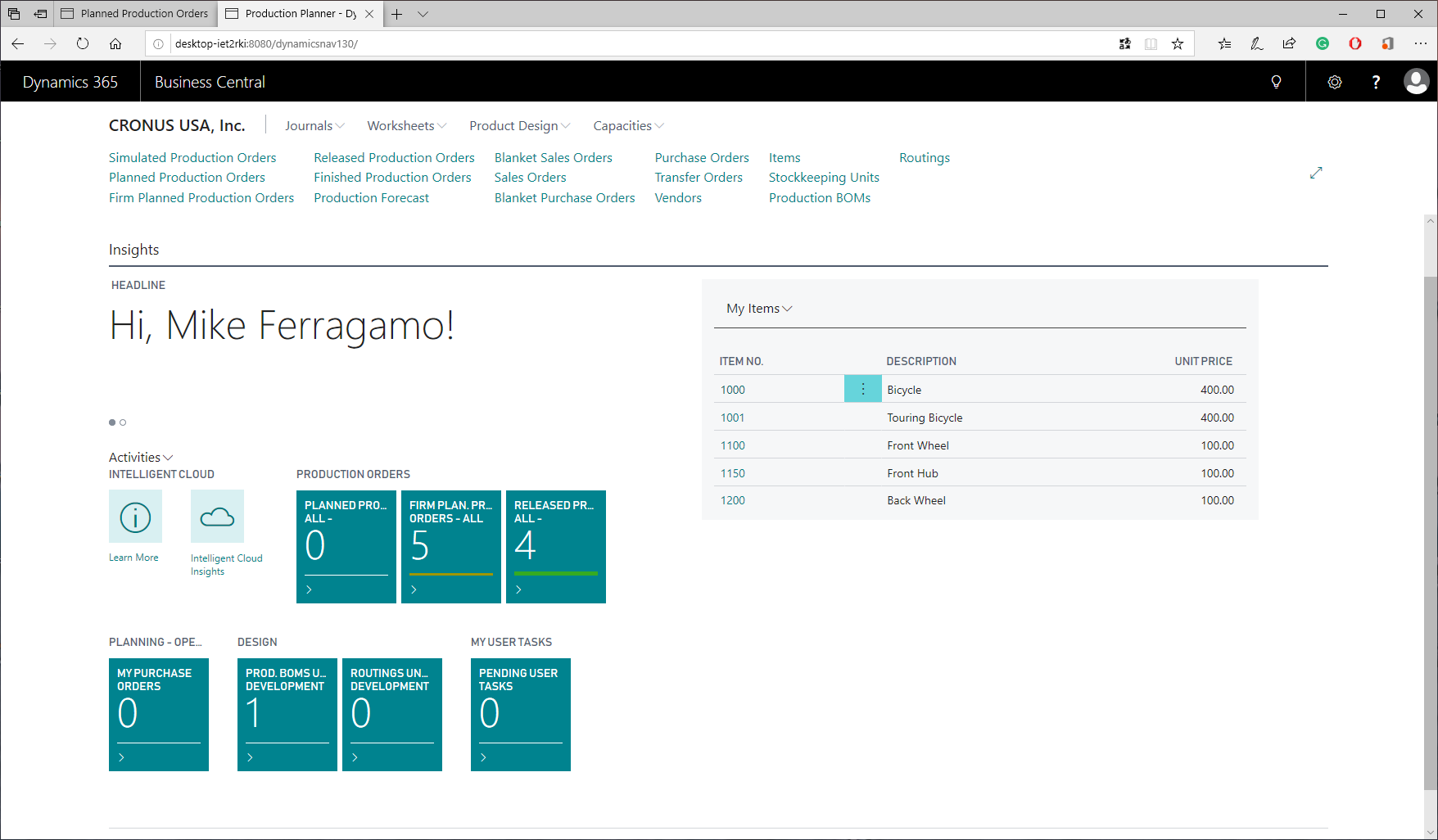Viewport: 1438px width, 840px height.
Task: Open the Transfer Orders link
Action: 699,177
